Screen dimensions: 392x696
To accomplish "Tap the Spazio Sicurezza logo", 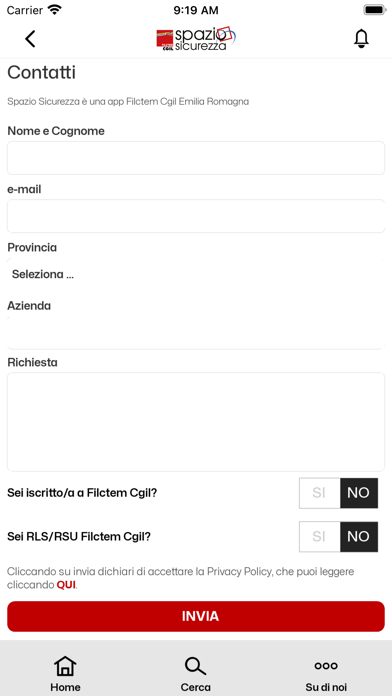I will click(196, 38).
